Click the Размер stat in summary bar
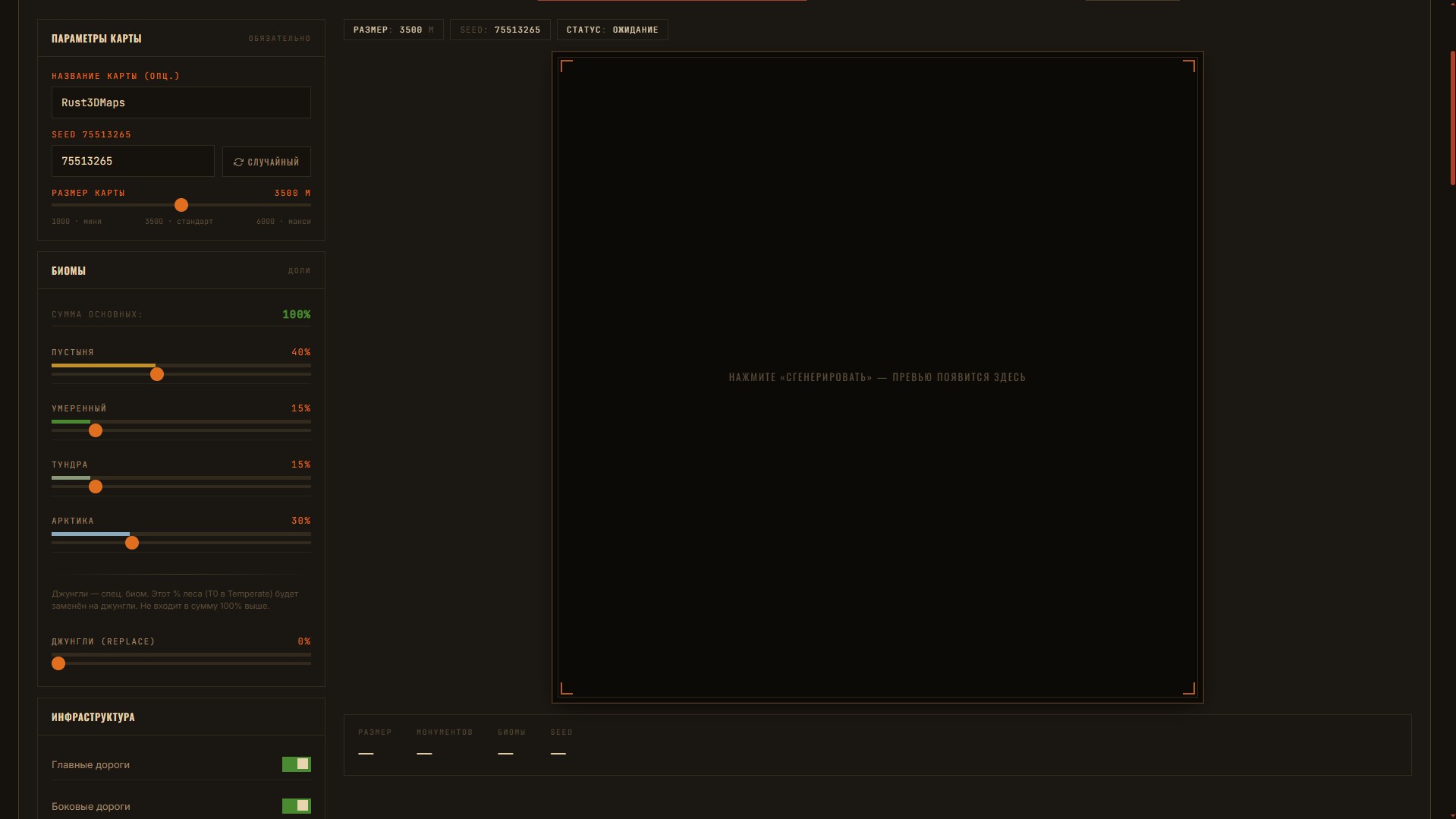Screen dimensions: 1456x819 (375, 742)
